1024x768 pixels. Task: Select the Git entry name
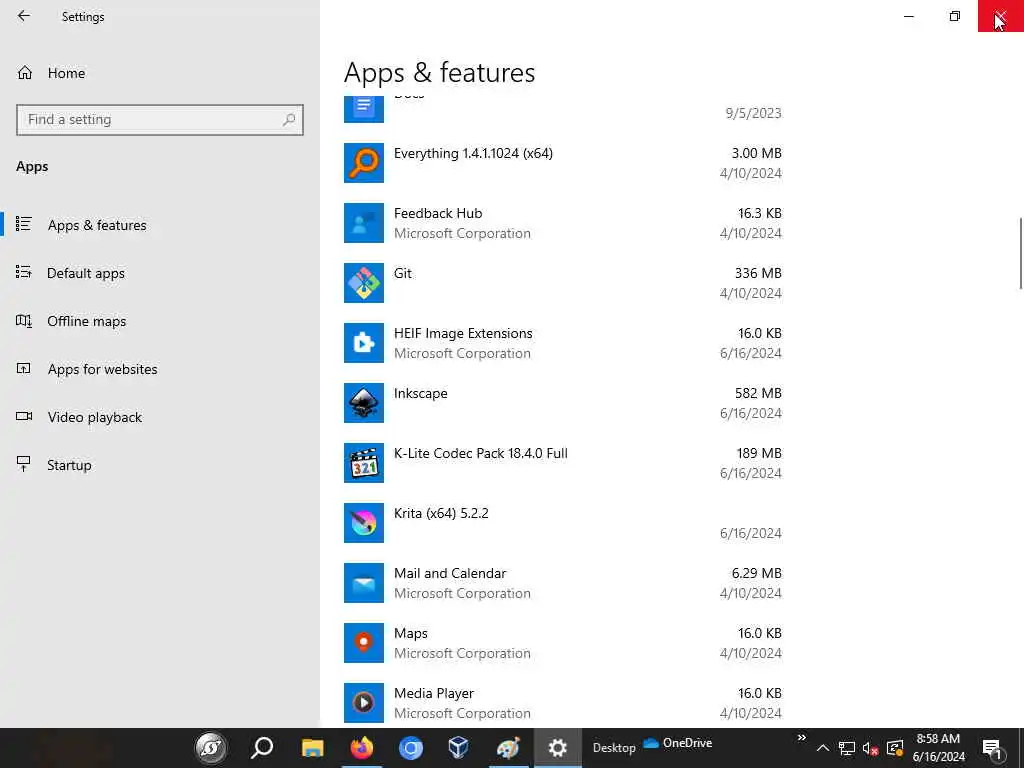402,273
